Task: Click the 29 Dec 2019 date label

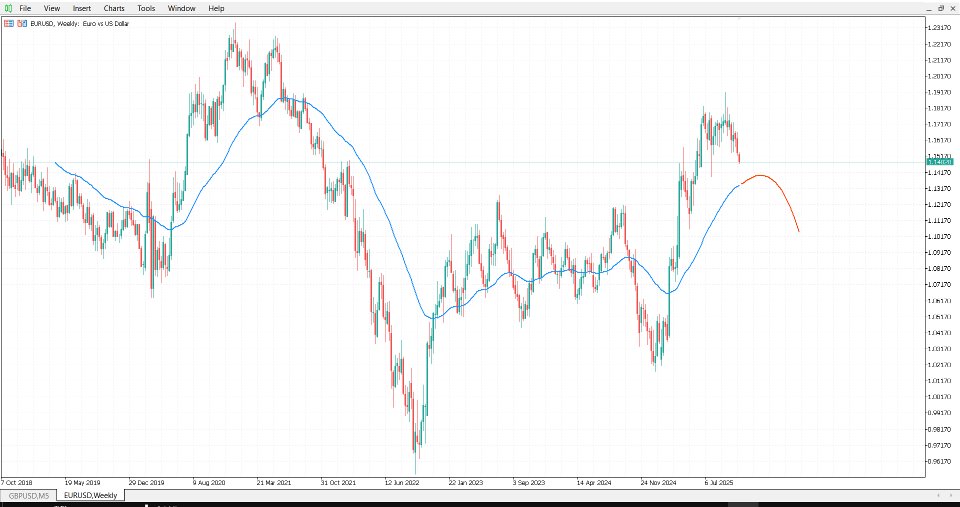Action: coord(146,482)
